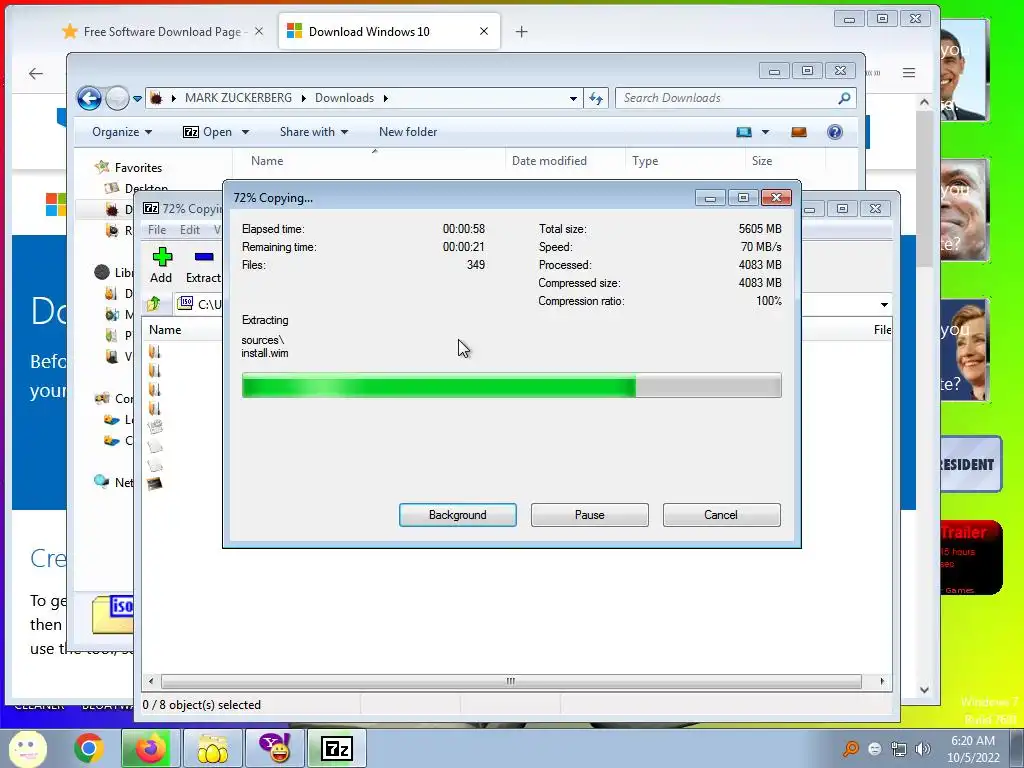Screen dimensions: 1024x768
Task: Click the 7-Zip scrollbar right arrow
Action: [x=882, y=681]
